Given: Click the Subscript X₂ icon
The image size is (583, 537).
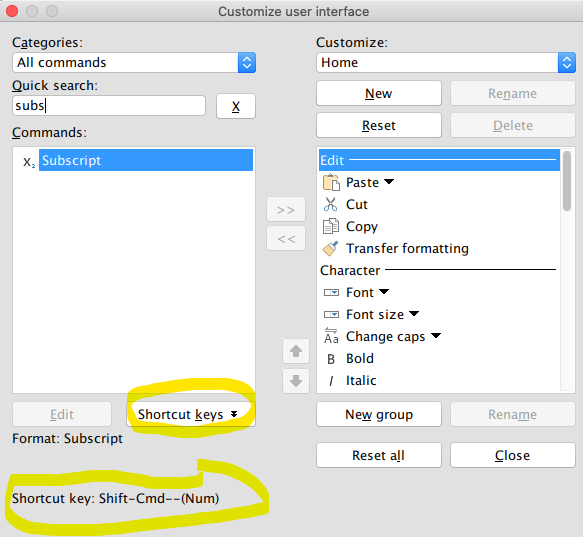Looking at the screenshot, I should coord(29,162).
